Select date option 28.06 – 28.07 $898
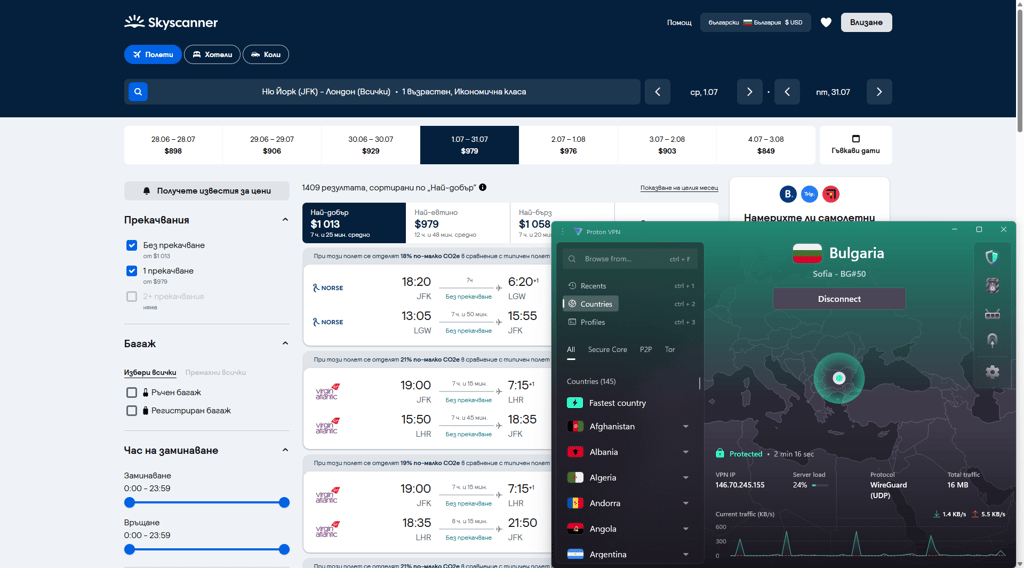 click(173, 145)
